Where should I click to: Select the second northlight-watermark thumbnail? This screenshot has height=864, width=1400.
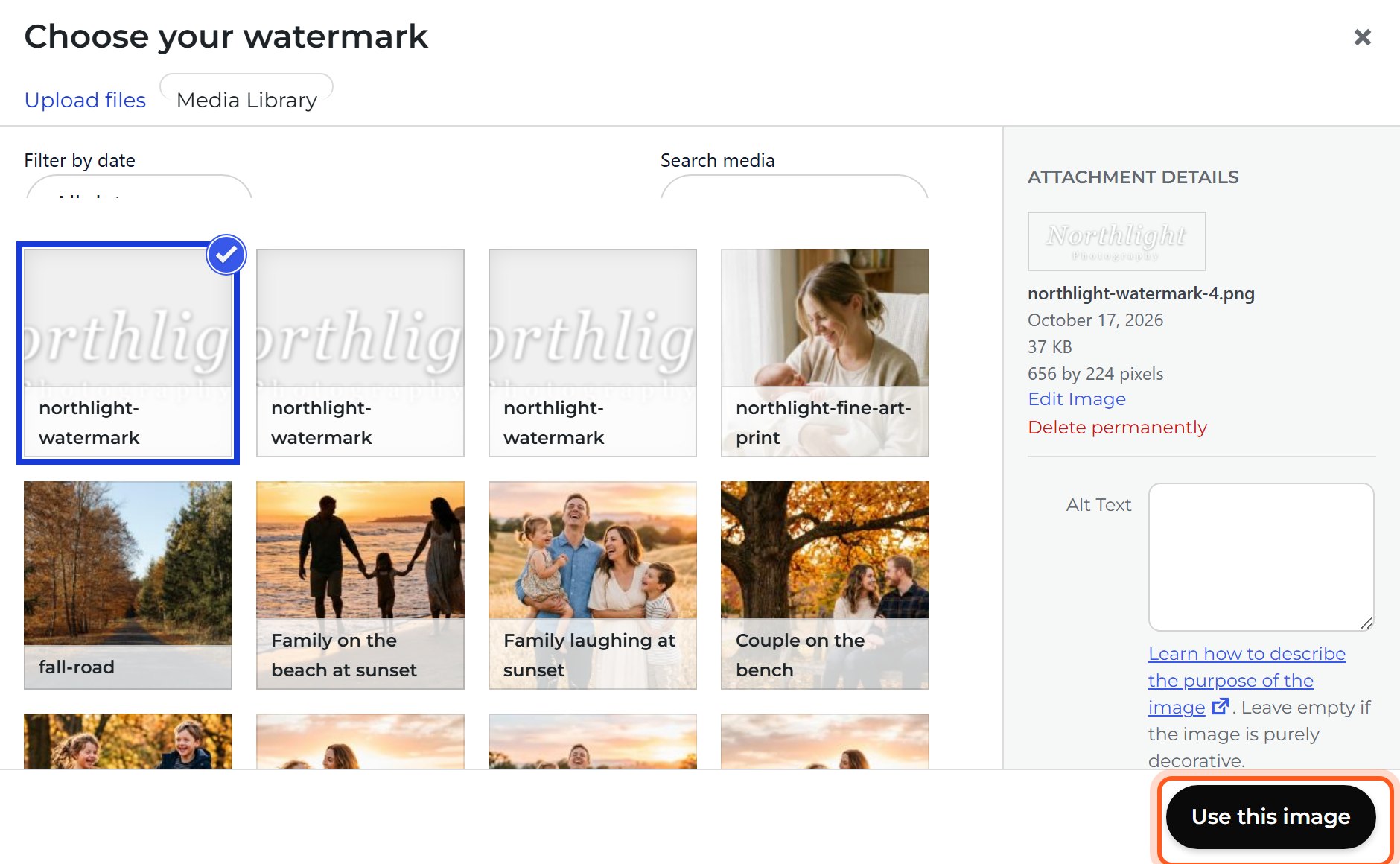(360, 353)
